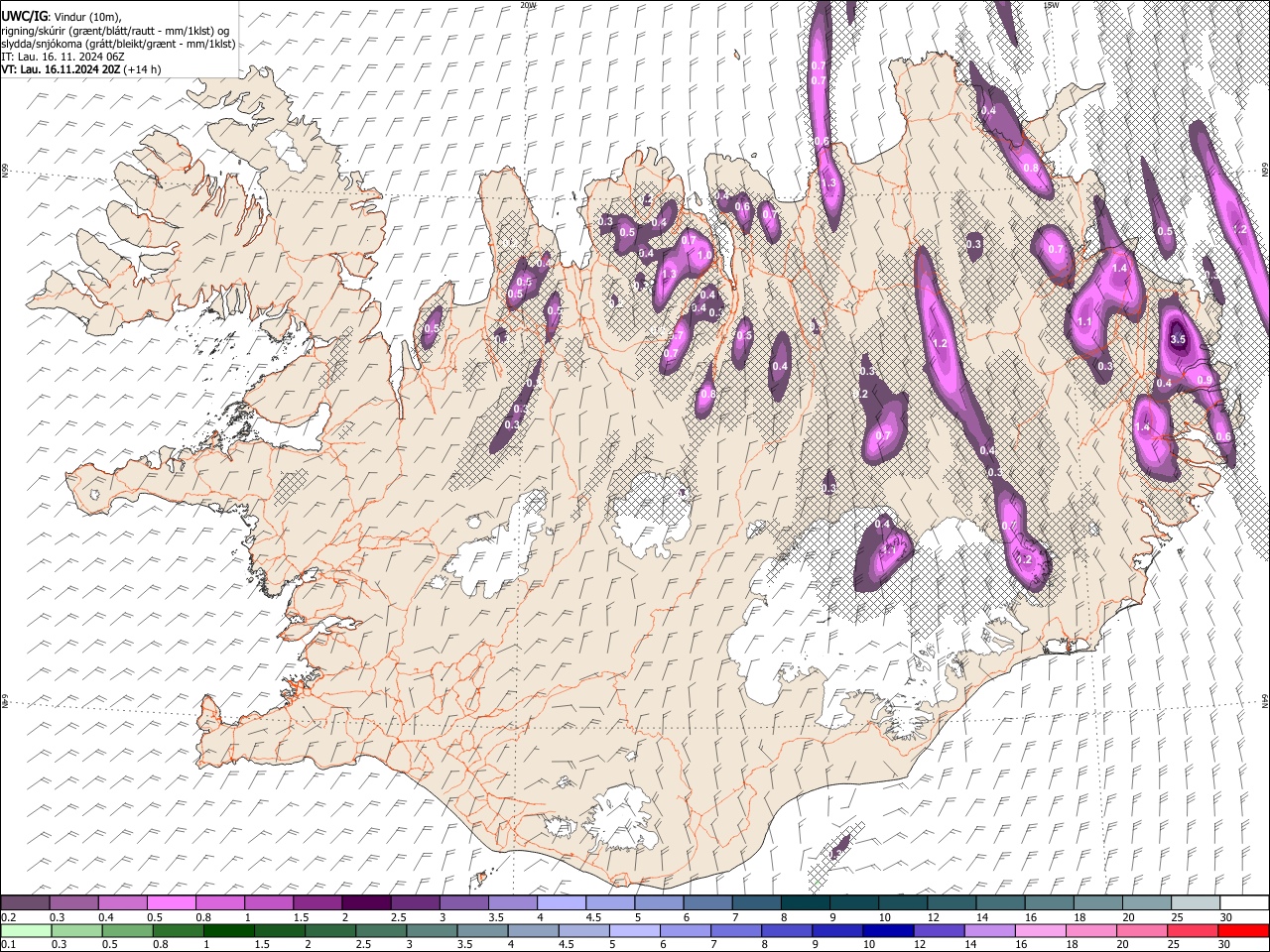
Task: Pick the light grey 25 swatch, upper legend row
Action: (1197, 902)
